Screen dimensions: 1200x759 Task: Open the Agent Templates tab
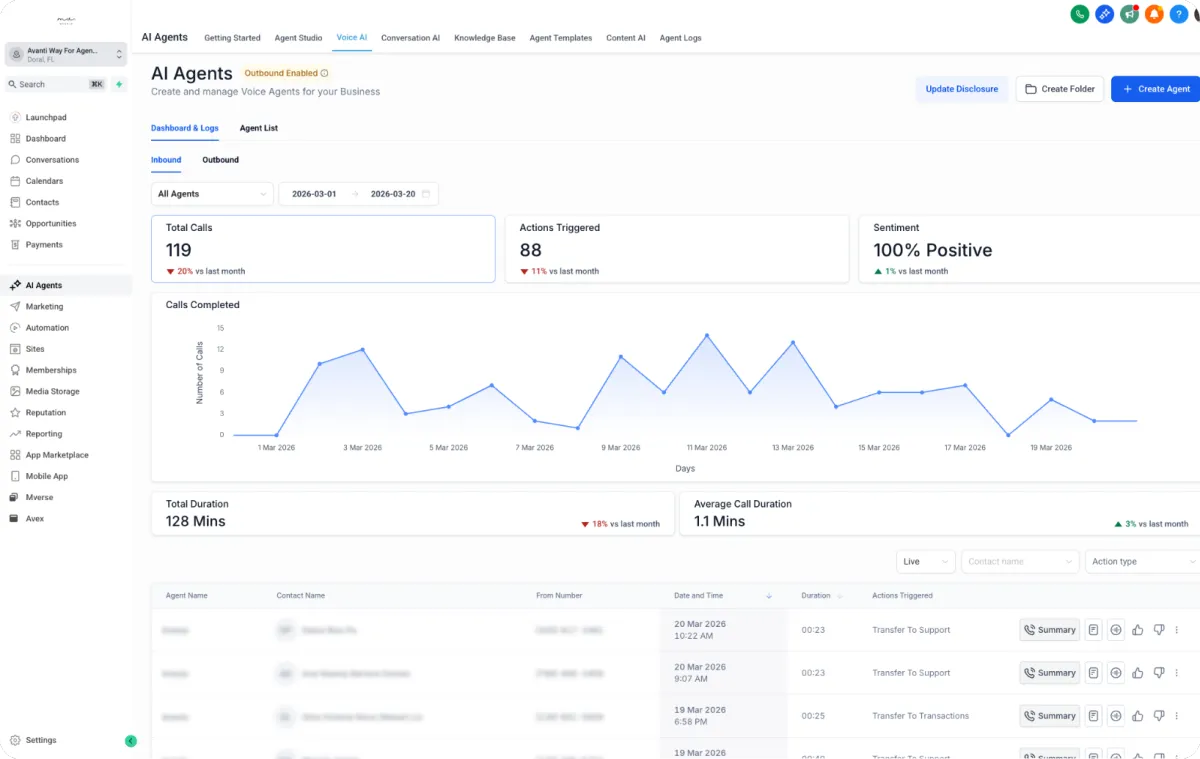coord(561,38)
